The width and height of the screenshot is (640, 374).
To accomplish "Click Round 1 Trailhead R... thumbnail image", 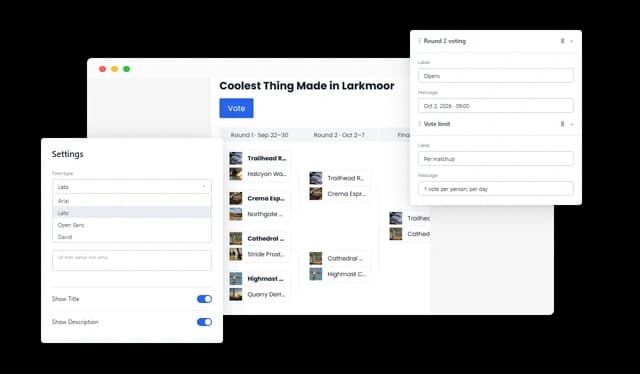I will 236,158.
